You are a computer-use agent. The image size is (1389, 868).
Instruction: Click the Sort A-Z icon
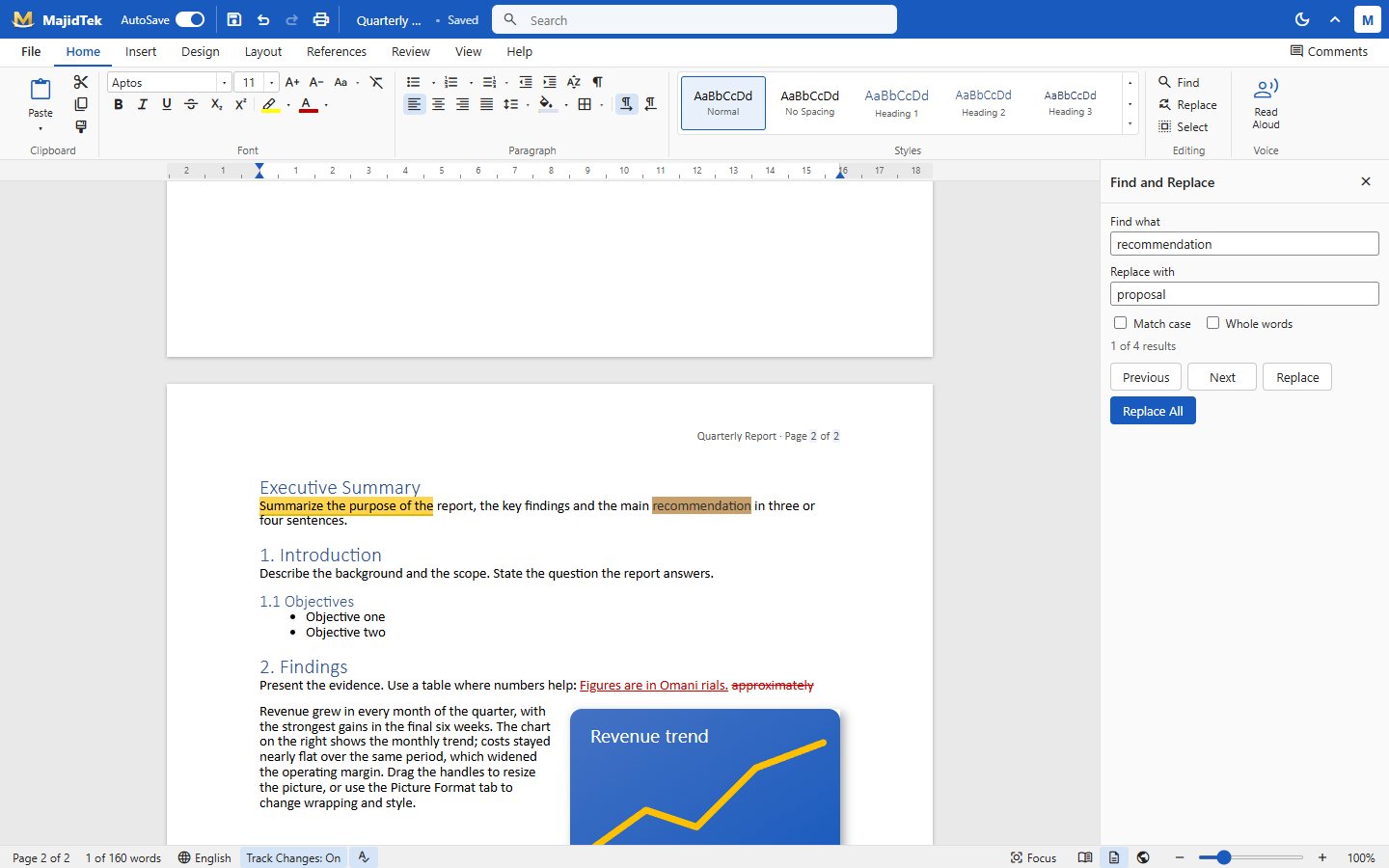coord(574,82)
